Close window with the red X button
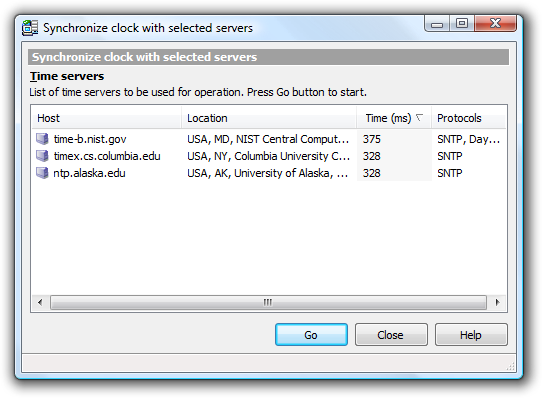Screen dimensions: 542x398 coord(495,24)
